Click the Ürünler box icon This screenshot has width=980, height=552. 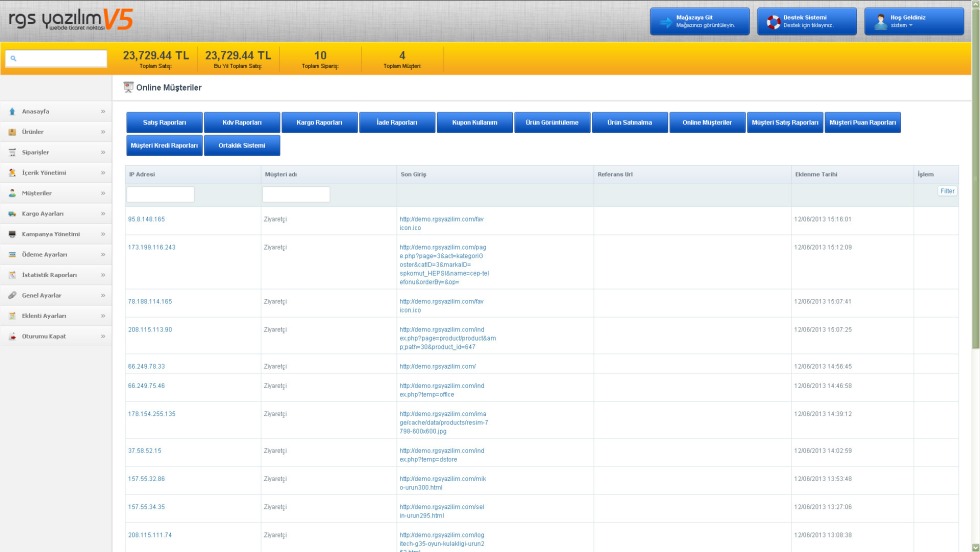click(12, 131)
